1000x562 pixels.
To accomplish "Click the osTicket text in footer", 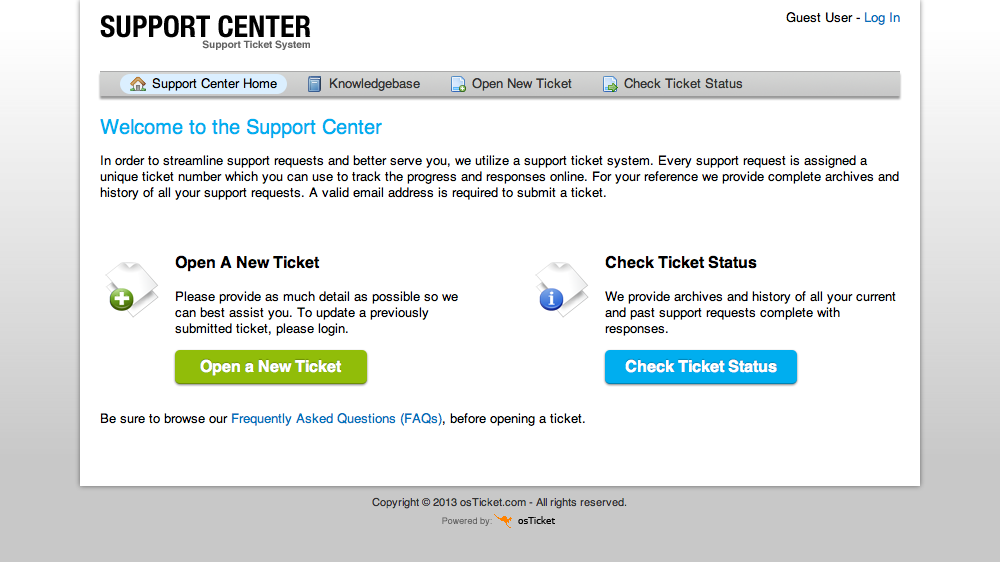I will [536, 521].
